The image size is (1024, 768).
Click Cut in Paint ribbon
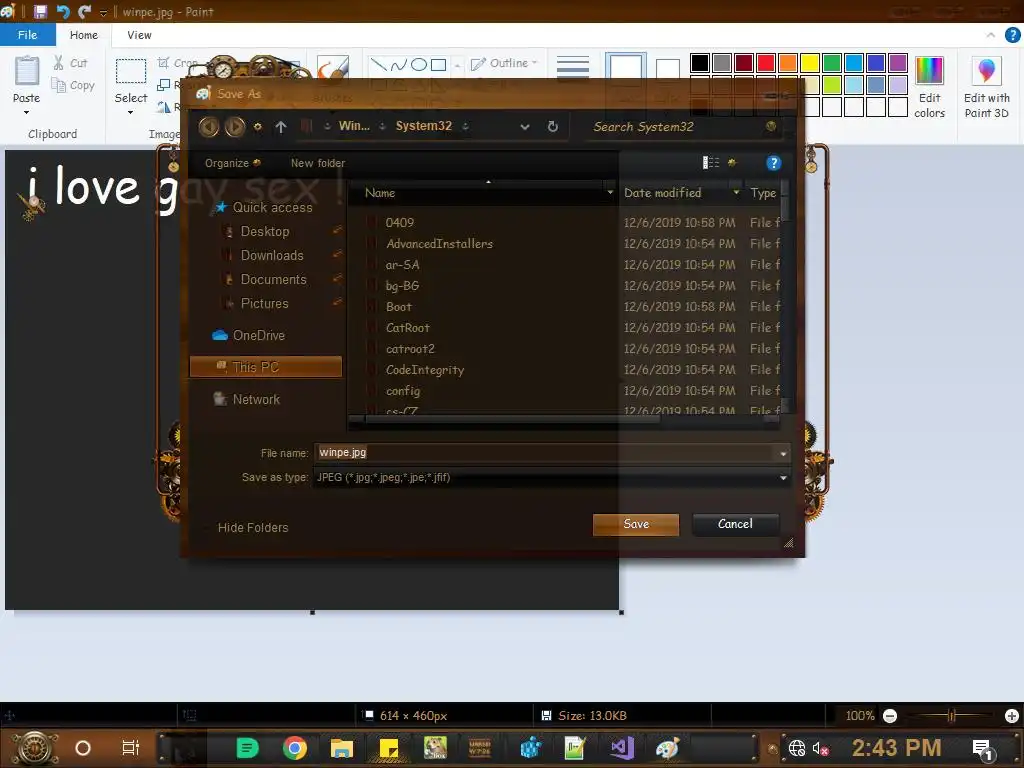71,63
